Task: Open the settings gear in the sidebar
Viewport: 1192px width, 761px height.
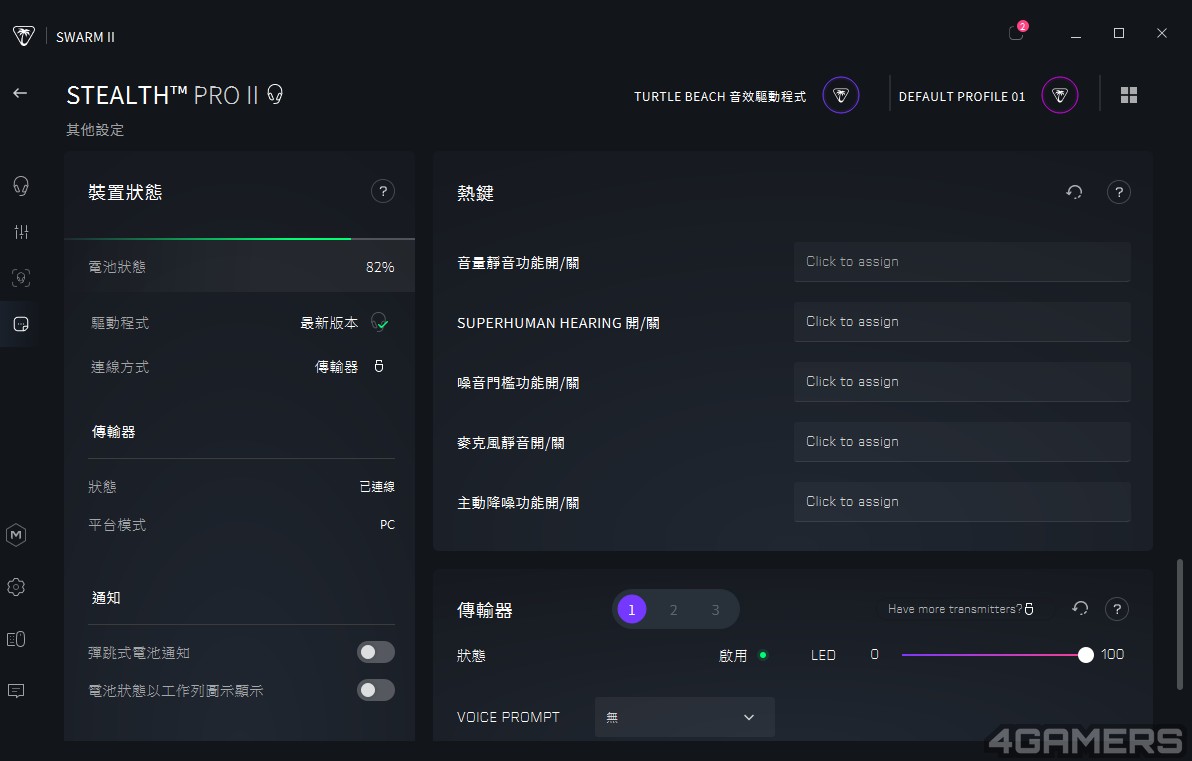Action: point(16,587)
